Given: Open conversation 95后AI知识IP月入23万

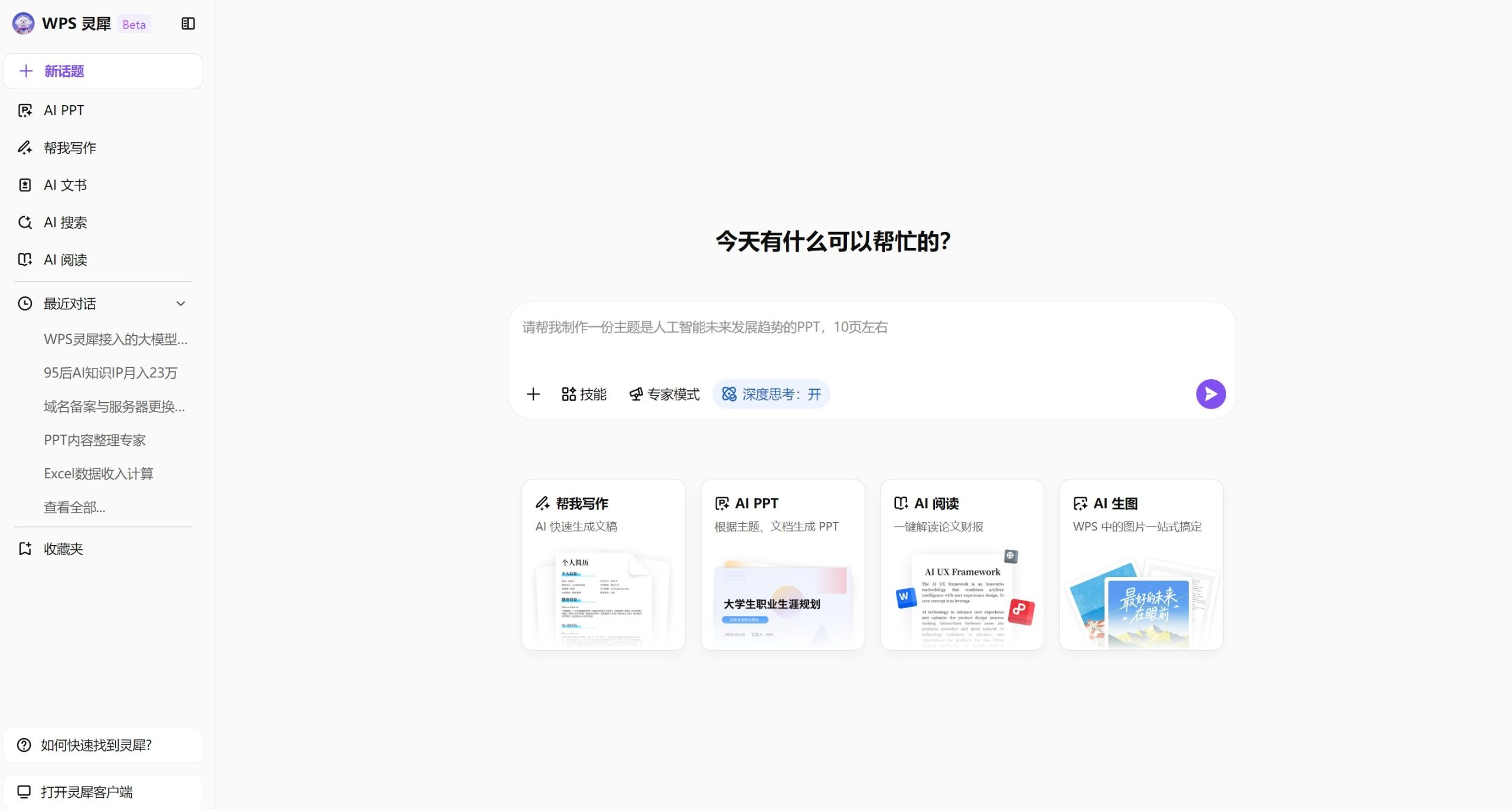Looking at the screenshot, I should (110, 373).
